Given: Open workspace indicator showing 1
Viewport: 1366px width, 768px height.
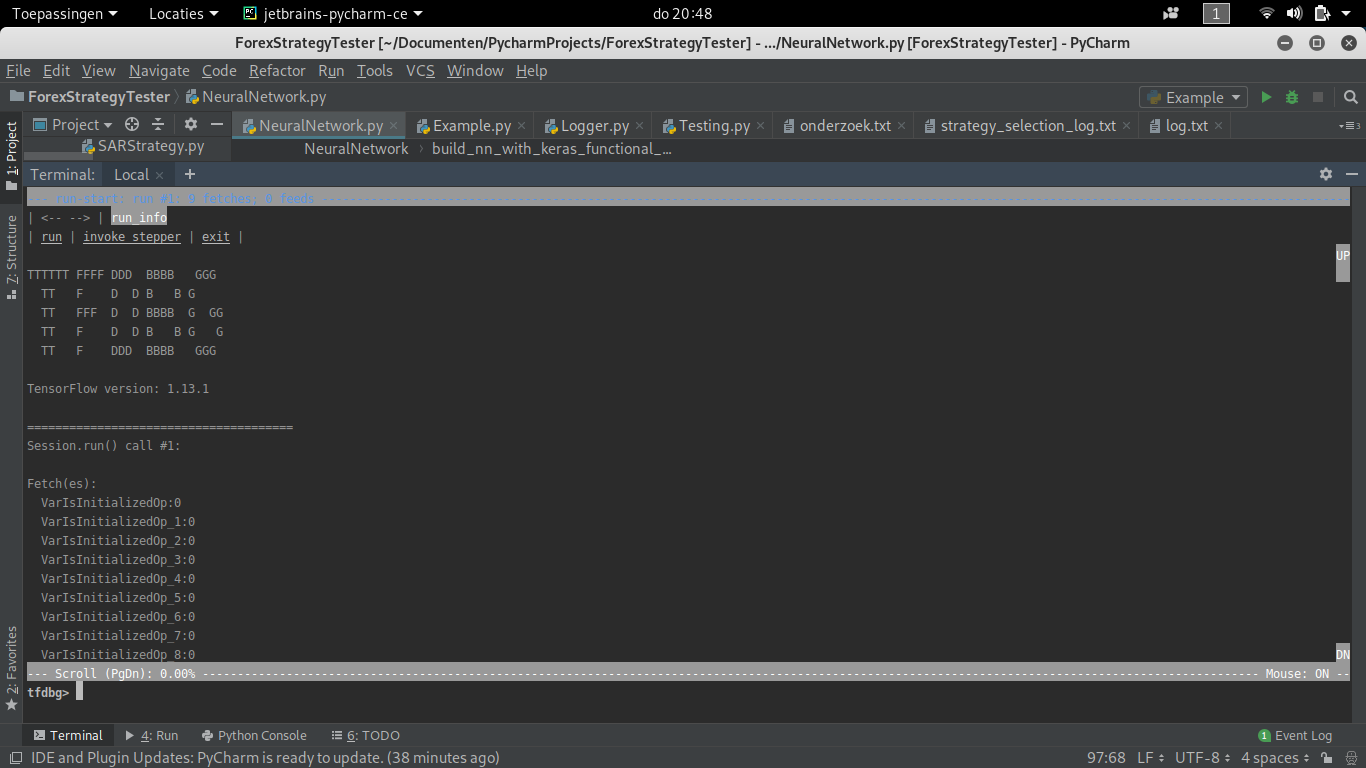Looking at the screenshot, I should click(x=1216, y=13).
